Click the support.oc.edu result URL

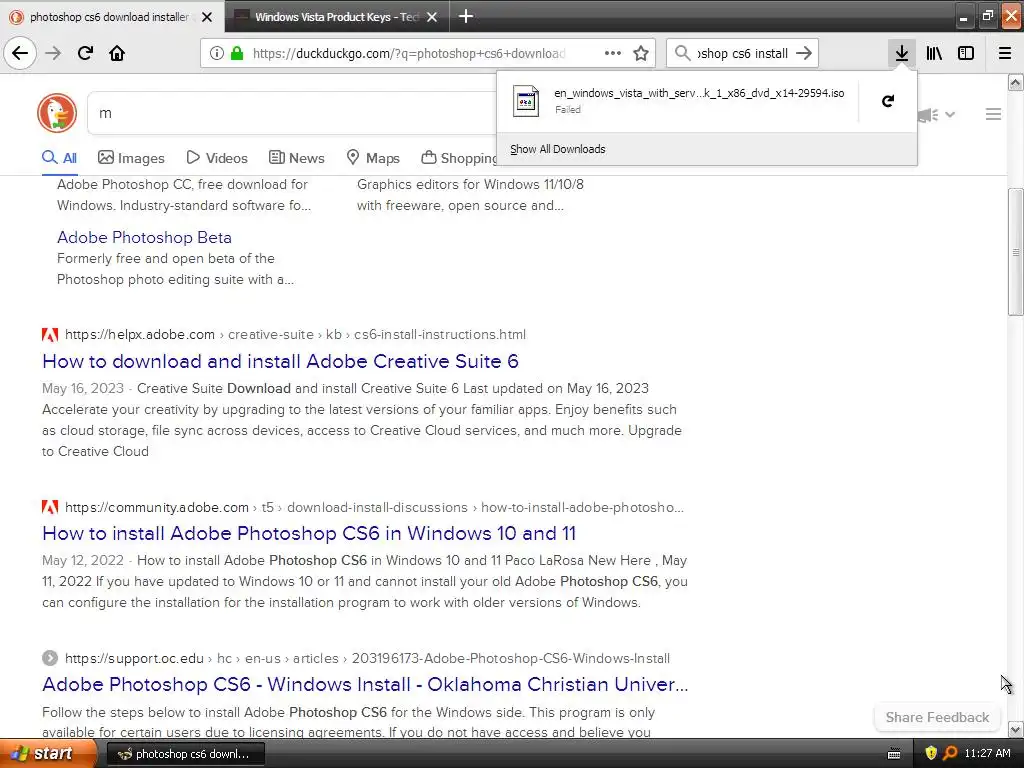367,658
